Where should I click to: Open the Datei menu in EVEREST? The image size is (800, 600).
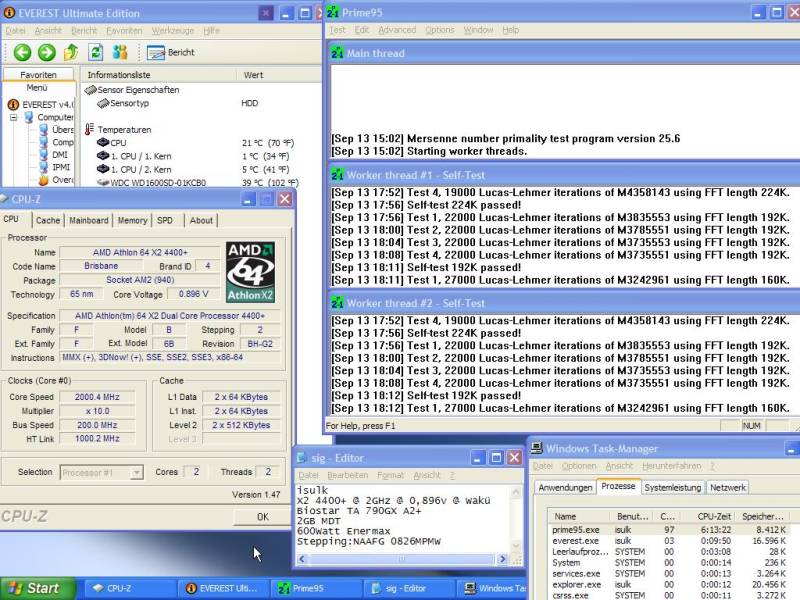(15, 31)
